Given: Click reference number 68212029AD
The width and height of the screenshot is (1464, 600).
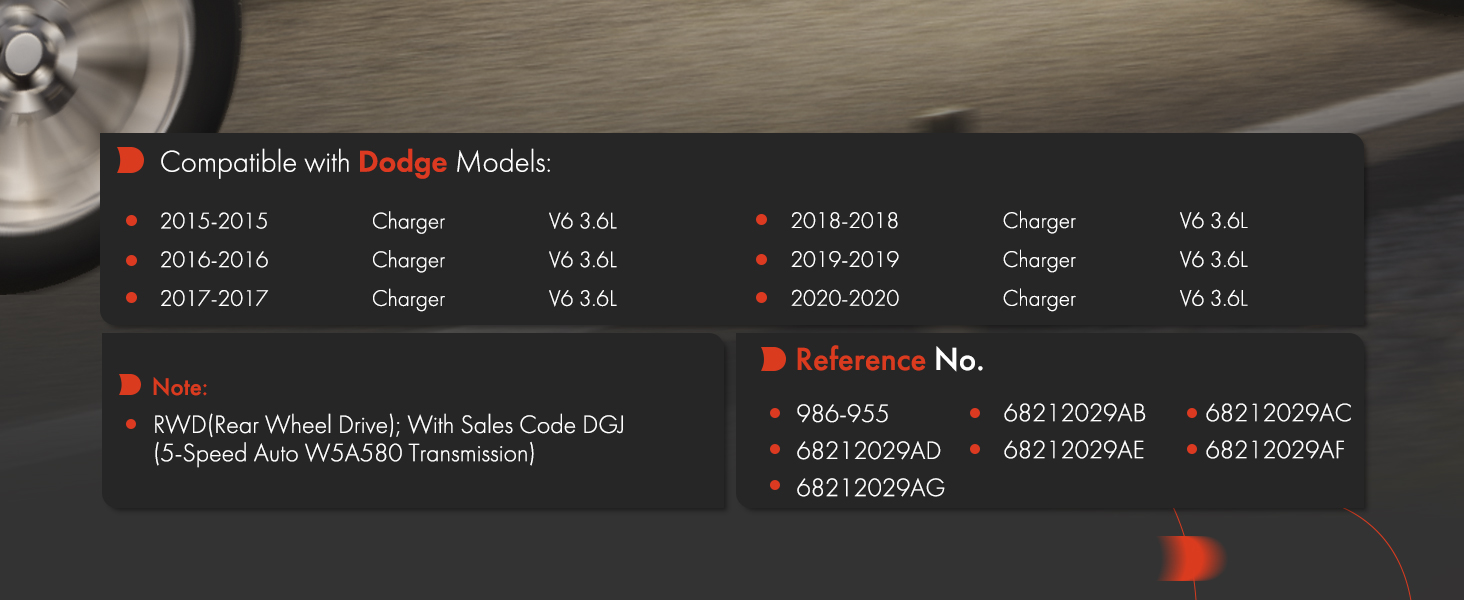Looking at the screenshot, I should [x=869, y=451].
